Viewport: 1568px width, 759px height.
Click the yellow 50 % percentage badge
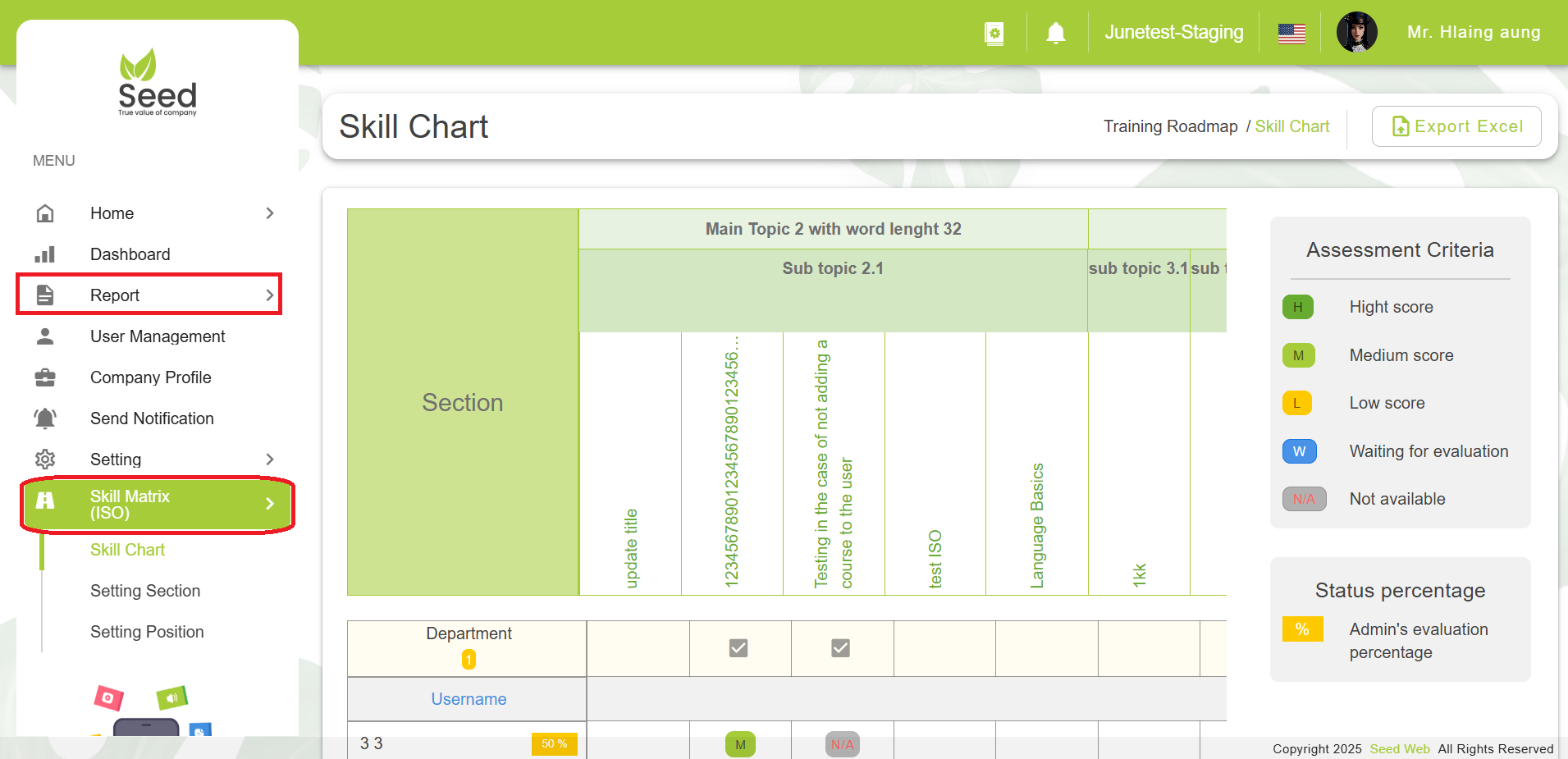pos(554,743)
